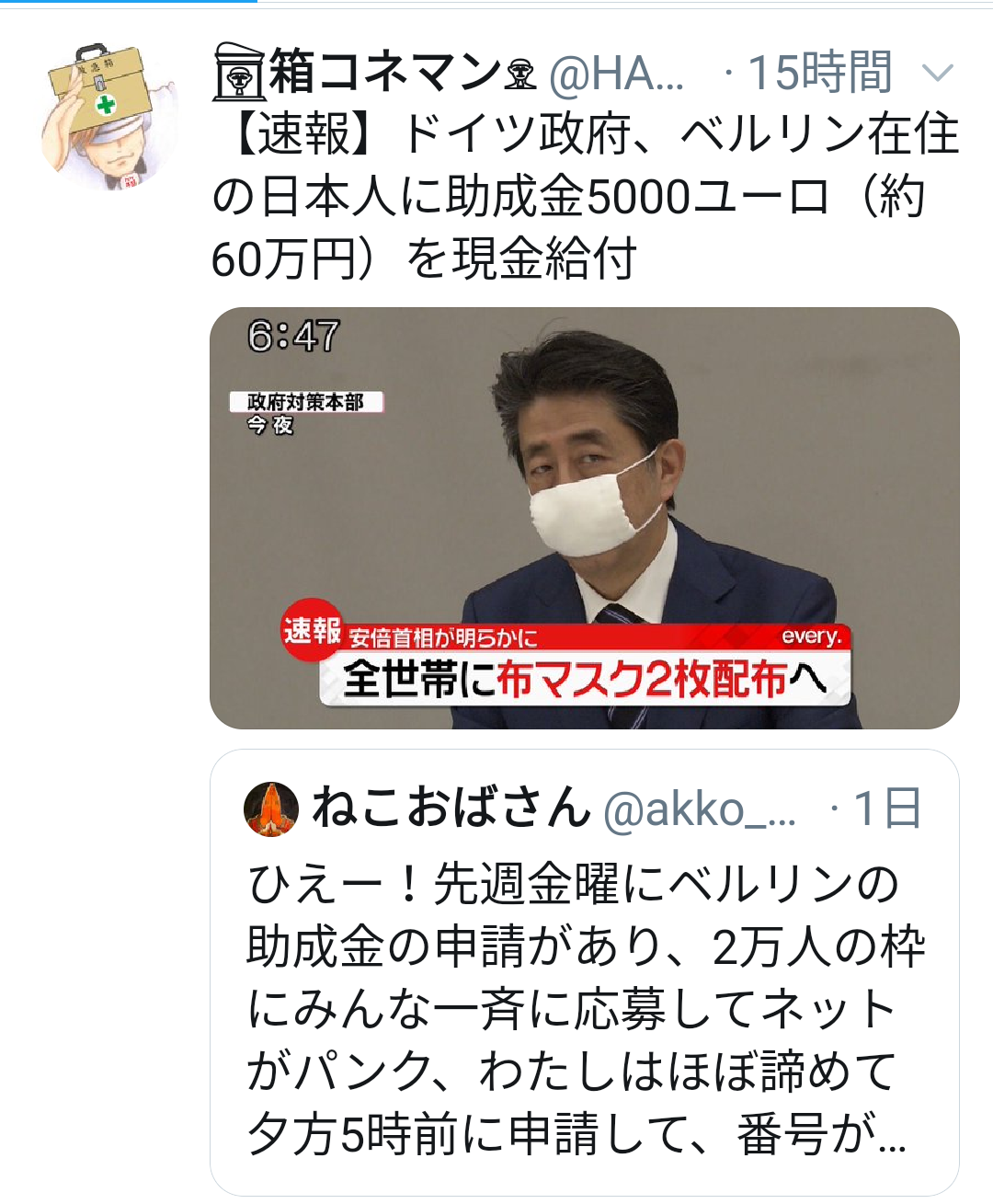The width and height of the screenshot is (993, 1204).
Task: Open the @HA... username handle
Action: pyautogui.click(x=616, y=74)
